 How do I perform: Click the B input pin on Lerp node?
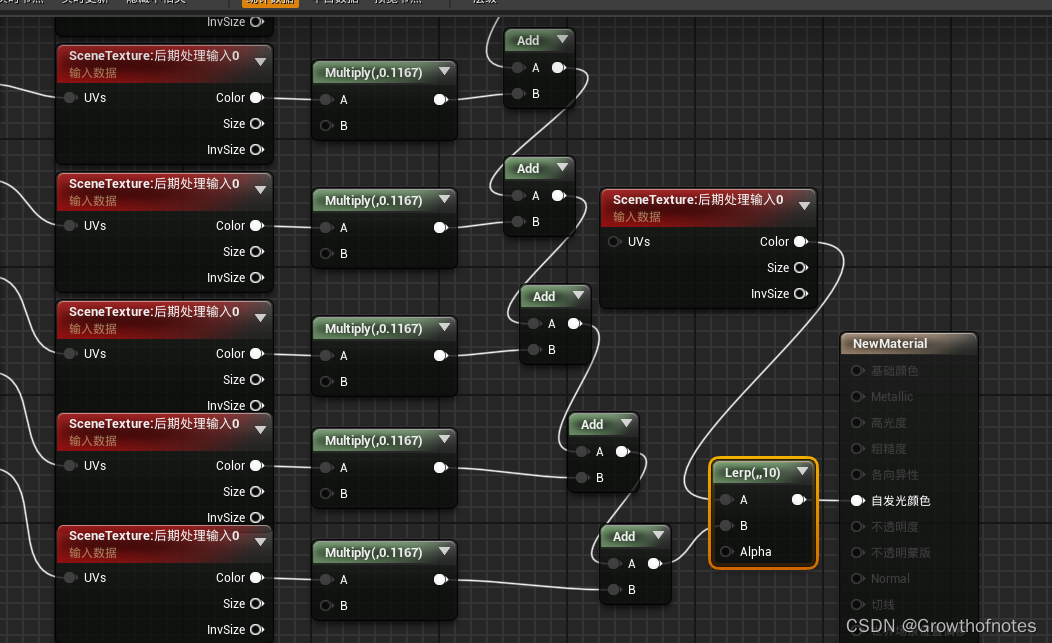tap(726, 526)
